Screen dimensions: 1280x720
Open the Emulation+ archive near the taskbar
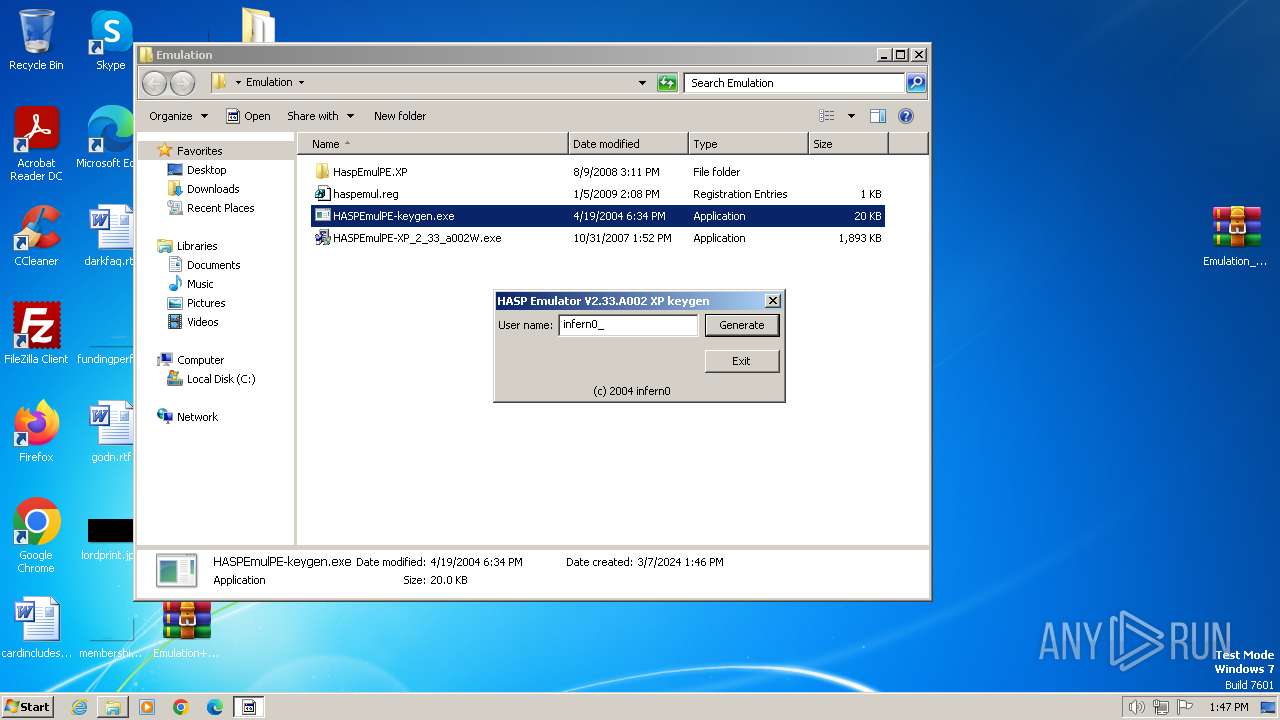(186, 630)
